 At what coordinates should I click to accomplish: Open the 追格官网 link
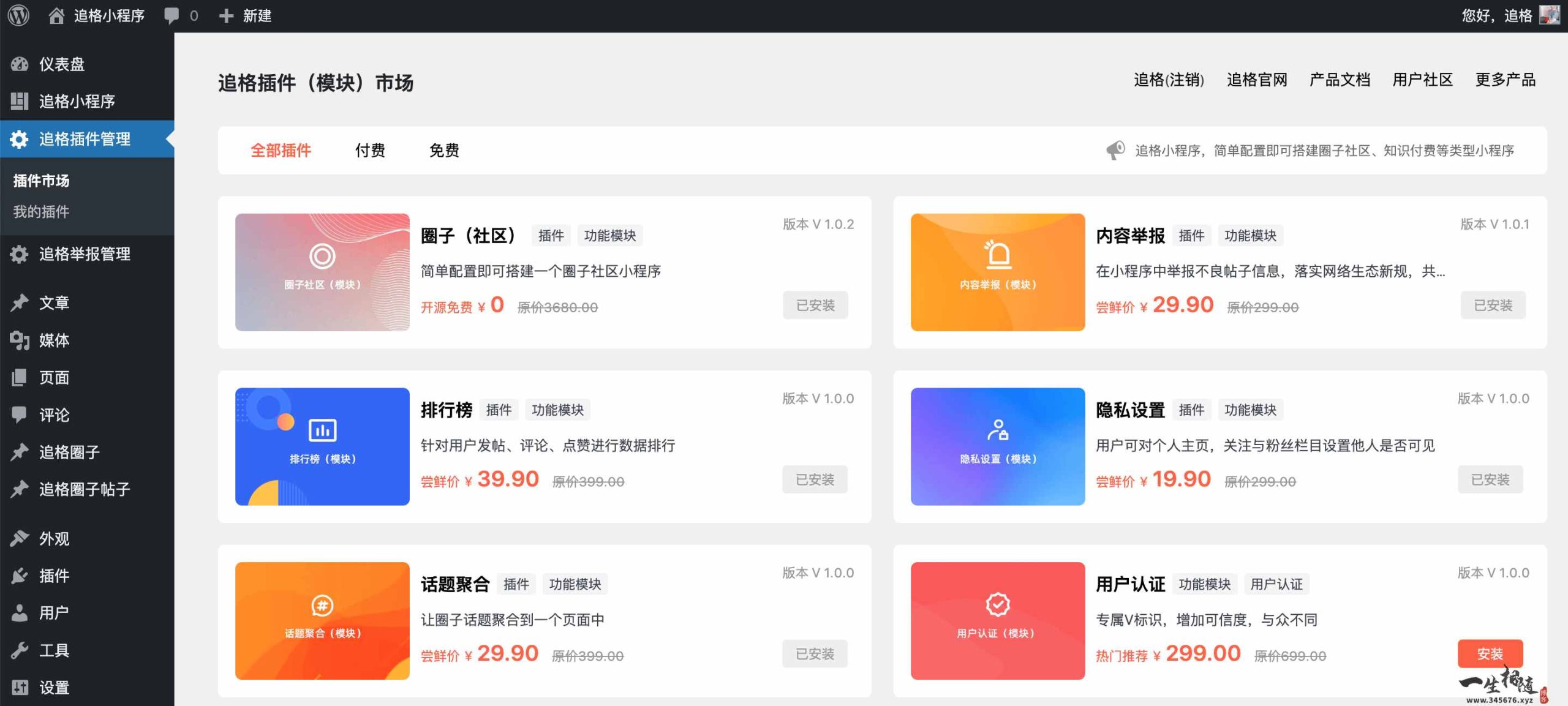1256,80
